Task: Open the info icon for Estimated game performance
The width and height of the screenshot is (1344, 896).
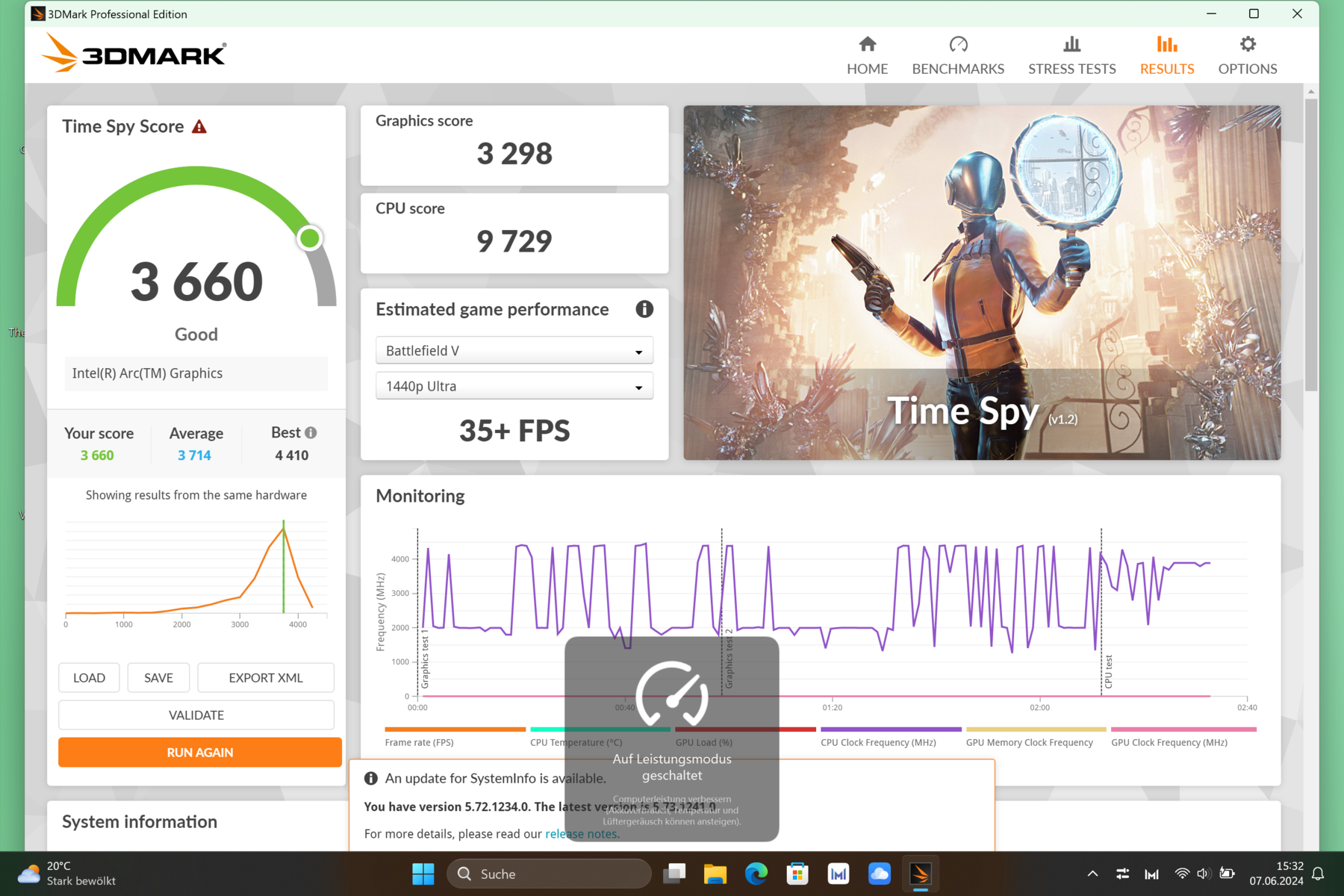Action: click(x=644, y=309)
